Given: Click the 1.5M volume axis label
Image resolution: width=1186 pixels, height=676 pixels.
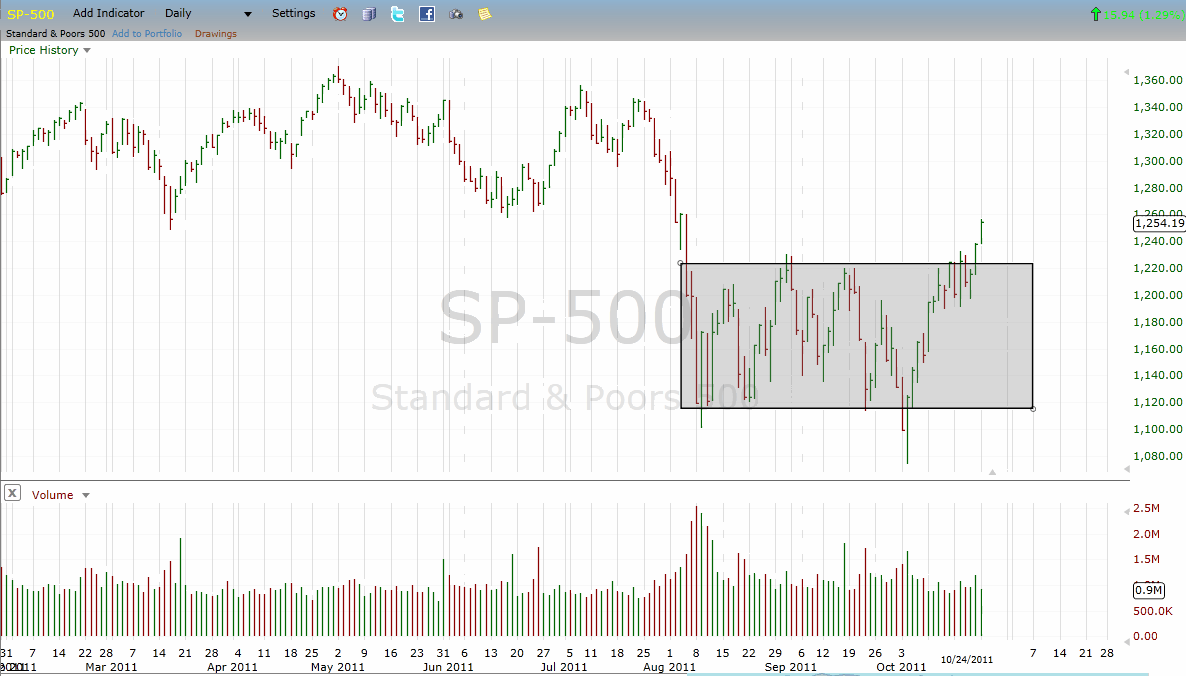Looking at the screenshot, I should 1146,560.
